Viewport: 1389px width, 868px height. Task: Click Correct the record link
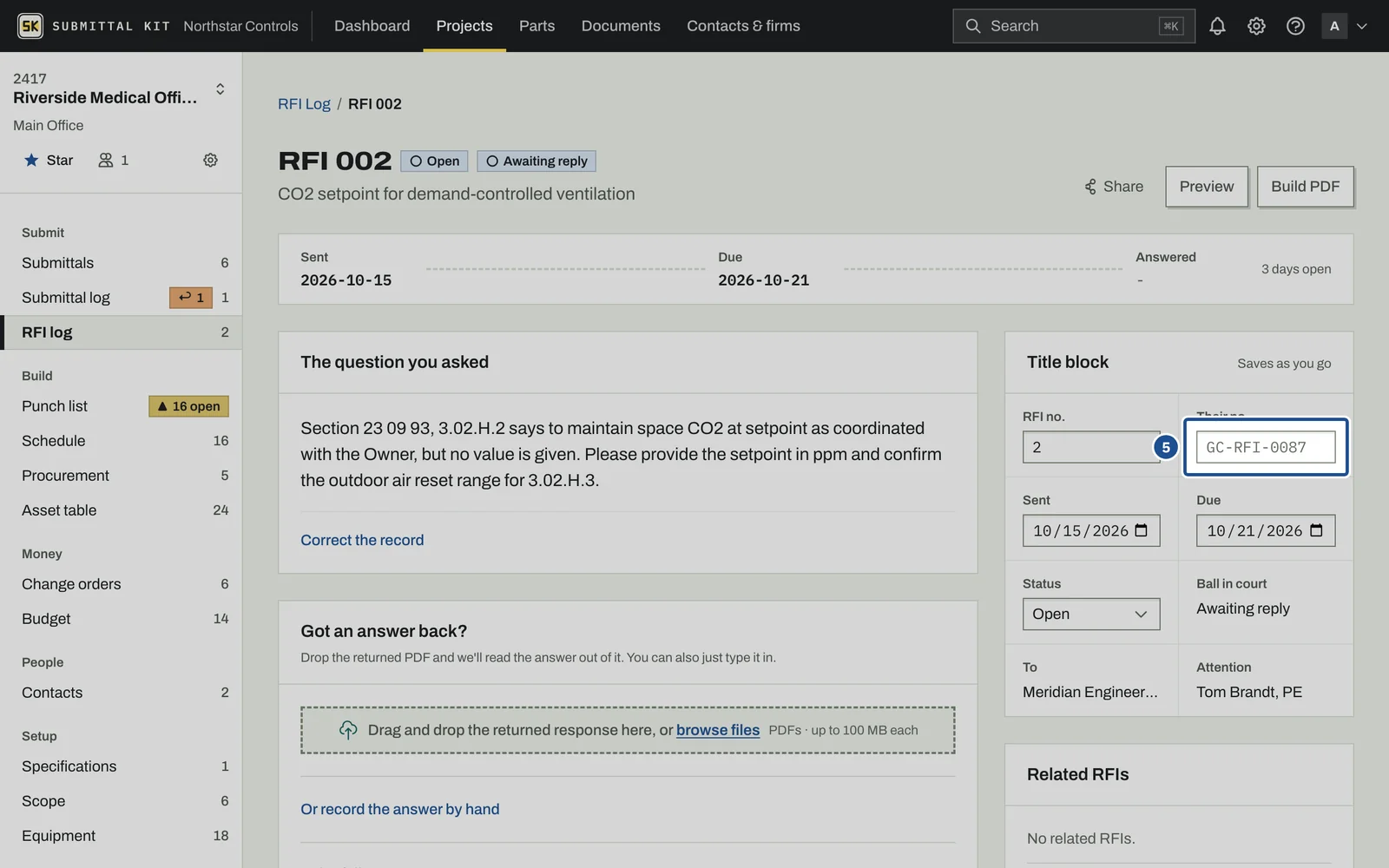(x=362, y=540)
